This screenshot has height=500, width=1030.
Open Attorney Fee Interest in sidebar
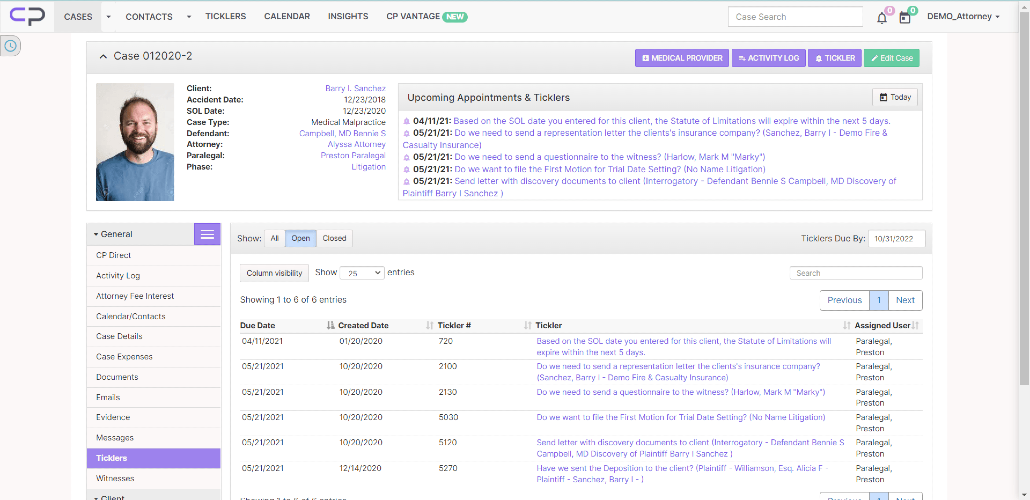click(154, 296)
